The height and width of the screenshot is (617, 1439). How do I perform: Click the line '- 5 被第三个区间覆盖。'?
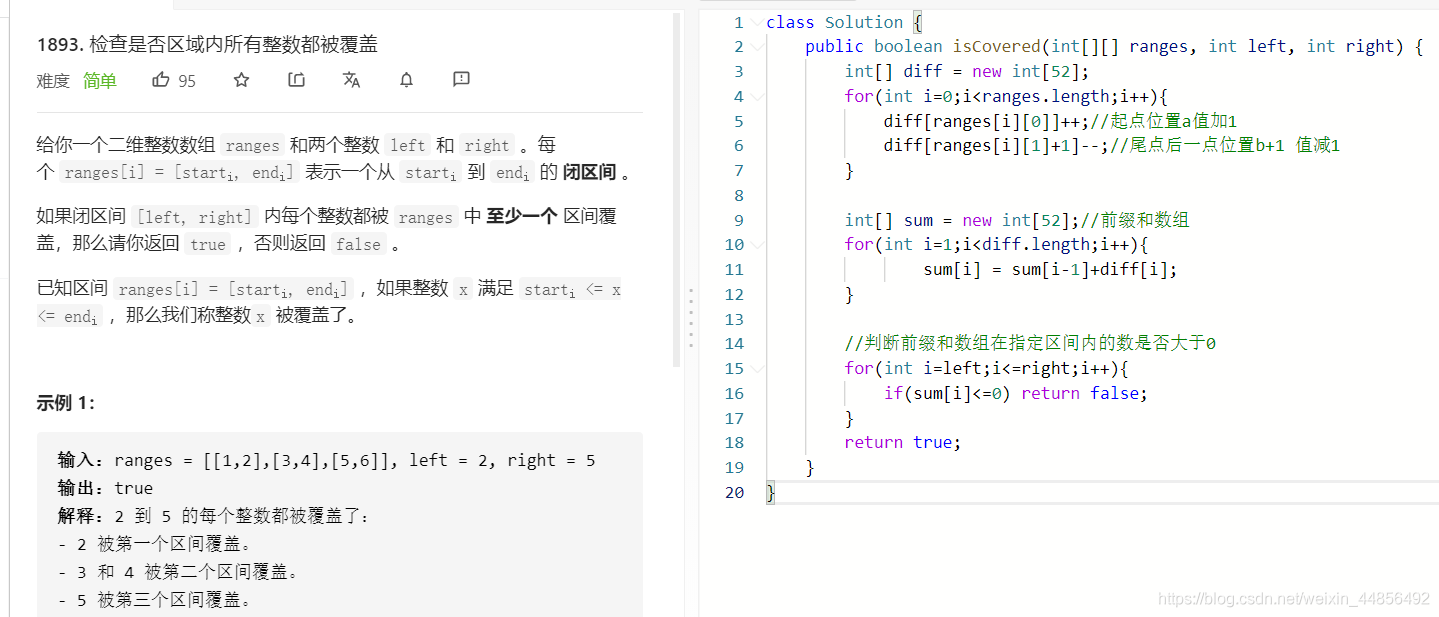(155, 600)
